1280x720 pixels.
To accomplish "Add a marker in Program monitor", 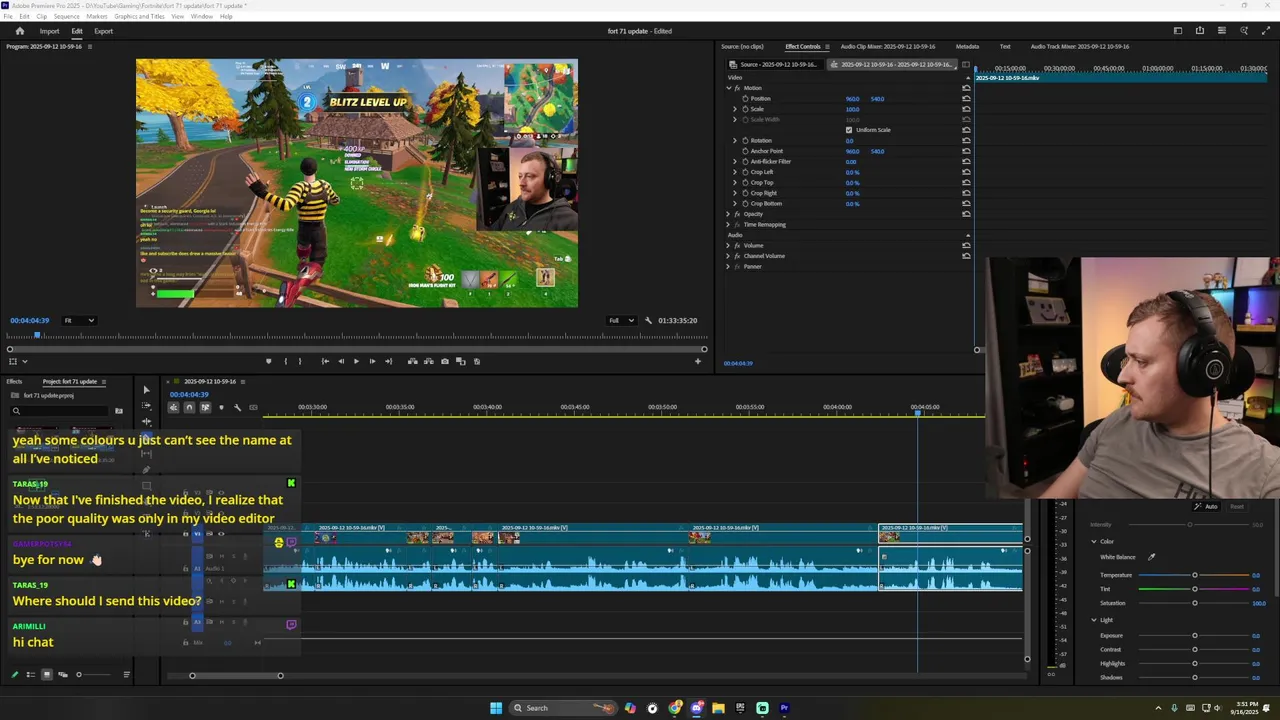I will [268, 361].
